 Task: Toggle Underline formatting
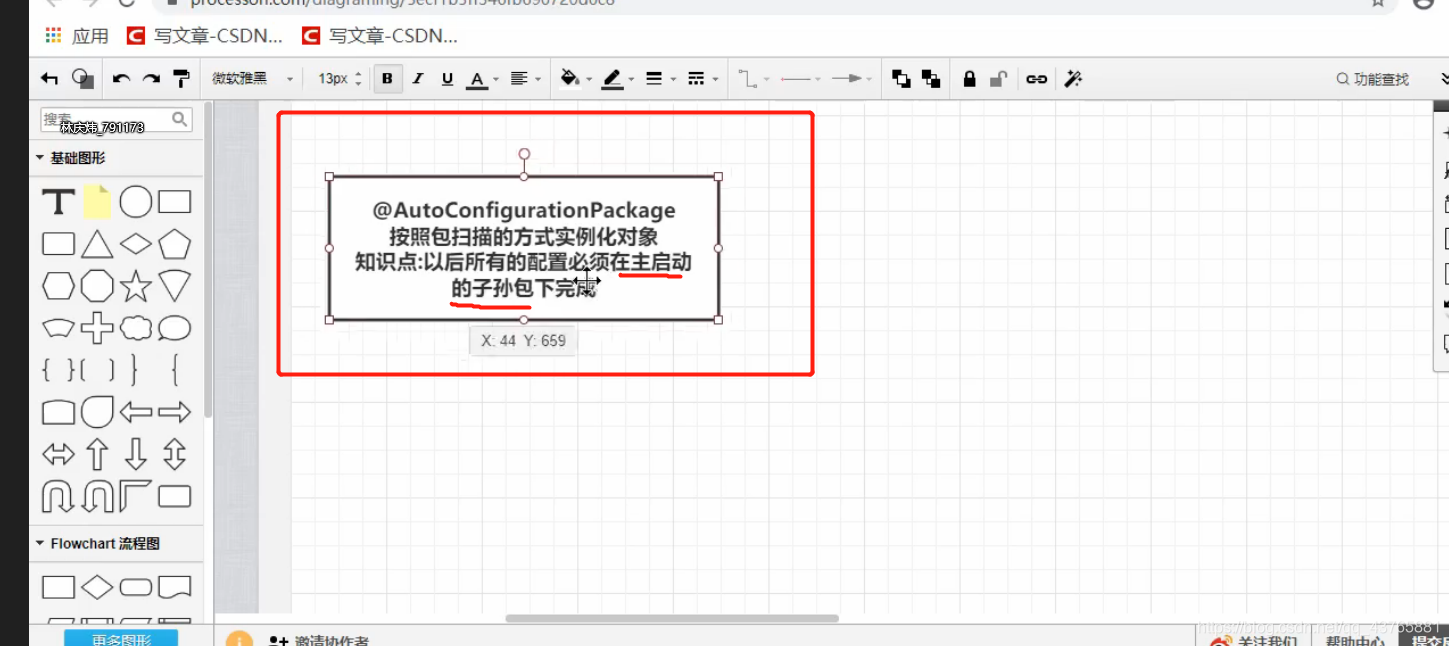tap(447, 79)
